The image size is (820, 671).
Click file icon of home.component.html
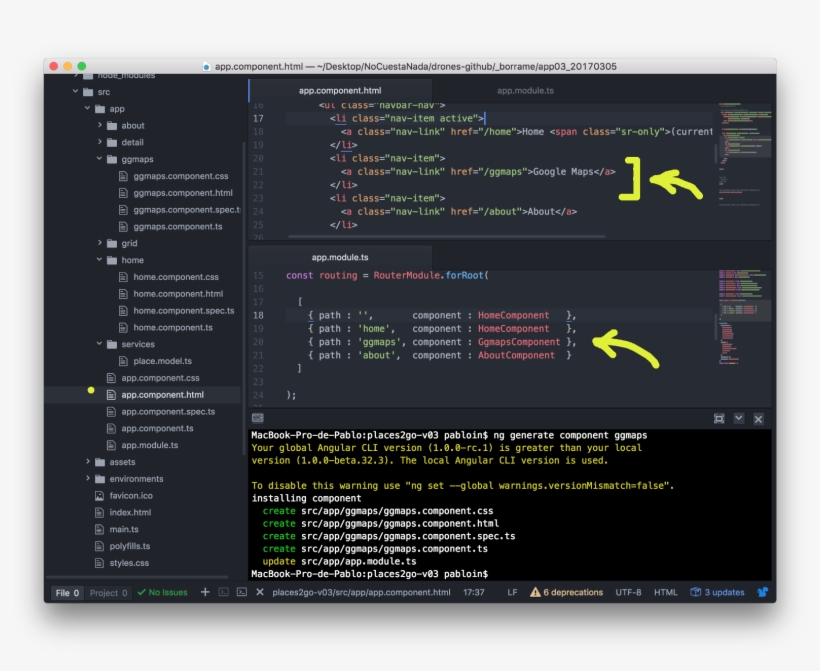click(123, 294)
